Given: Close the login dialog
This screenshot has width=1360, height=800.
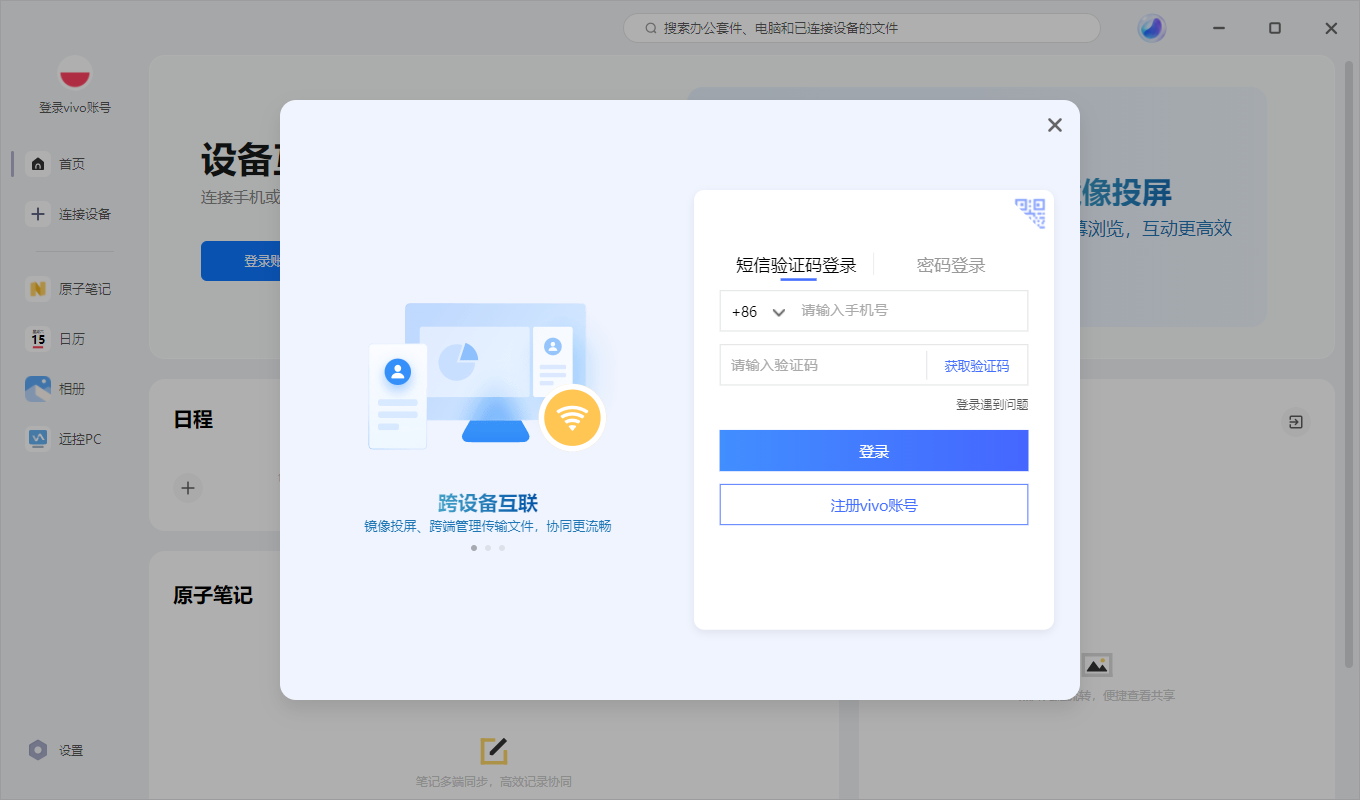Looking at the screenshot, I should (x=1054, y=125).
